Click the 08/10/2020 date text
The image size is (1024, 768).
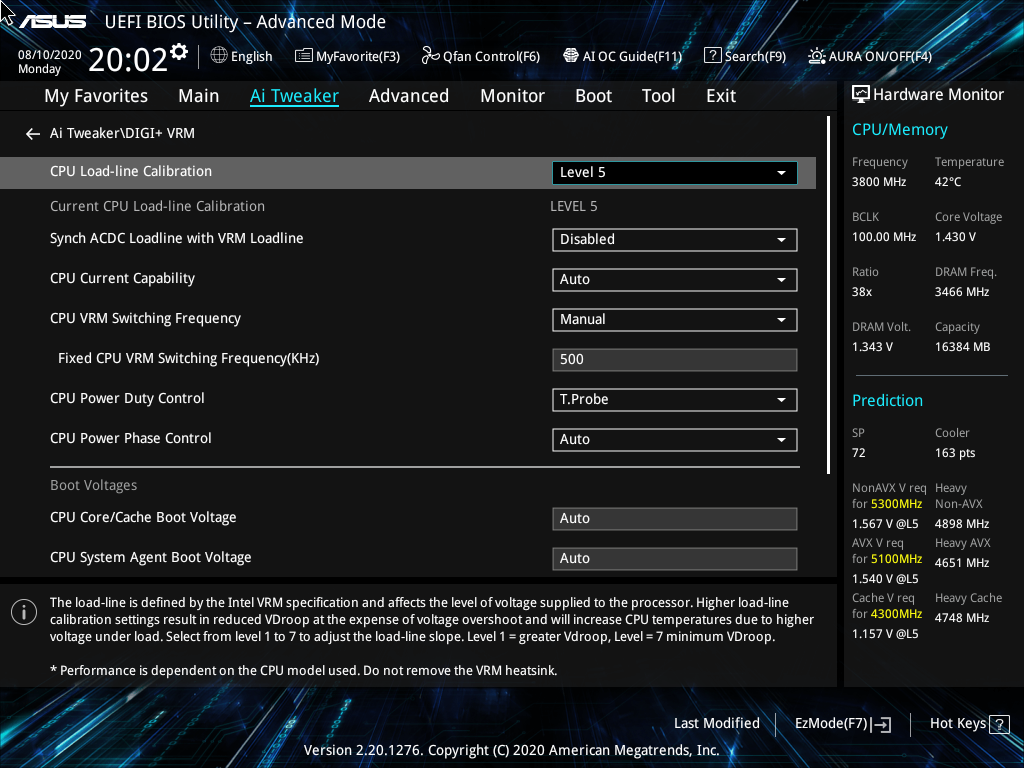point(50,55)
